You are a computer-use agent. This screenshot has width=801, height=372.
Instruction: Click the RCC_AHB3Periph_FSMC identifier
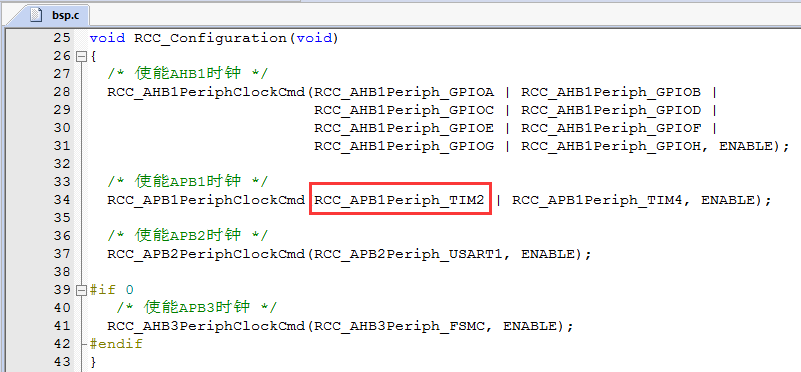[x=399, y=326]
